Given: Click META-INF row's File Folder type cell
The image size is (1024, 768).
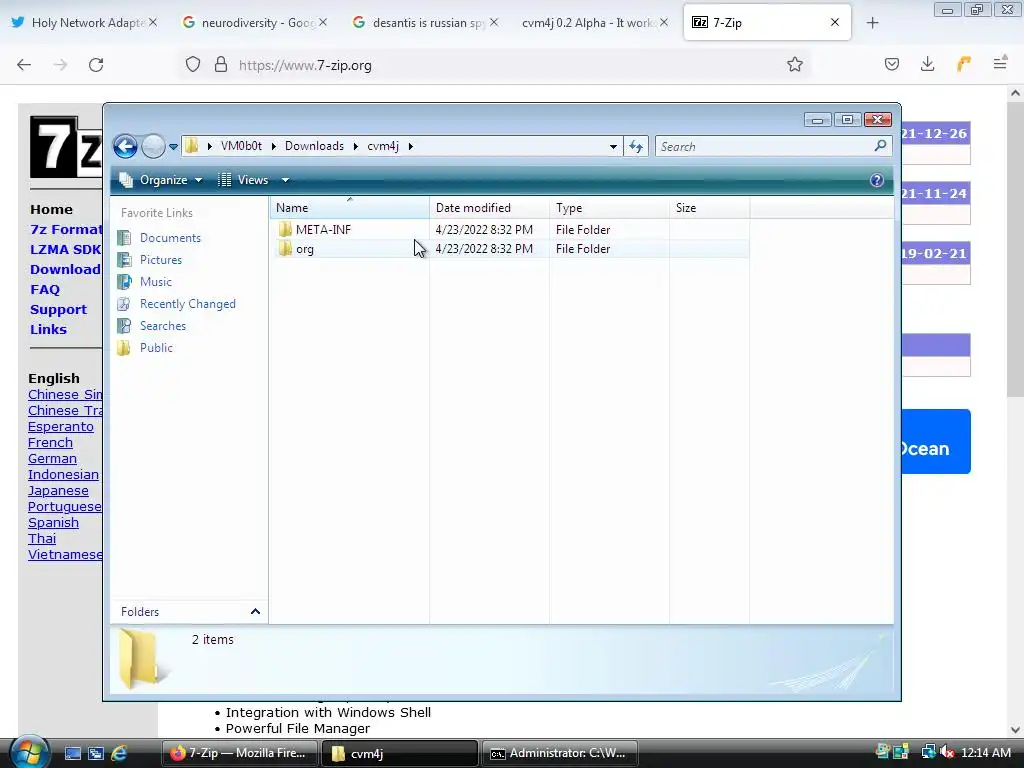Looking at the screenshot, I should point(583,230).
